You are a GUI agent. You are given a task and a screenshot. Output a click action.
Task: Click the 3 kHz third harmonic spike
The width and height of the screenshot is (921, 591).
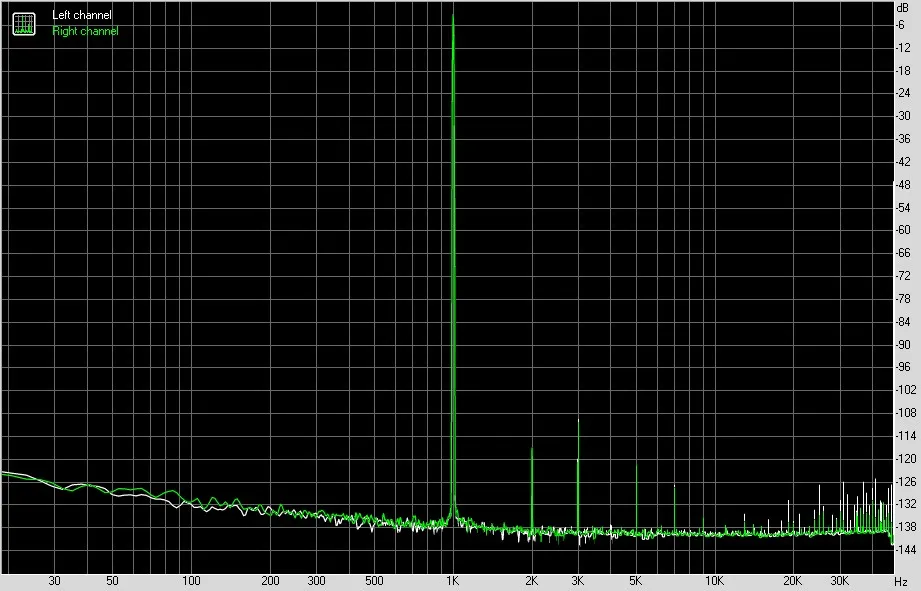pos(579,476)
